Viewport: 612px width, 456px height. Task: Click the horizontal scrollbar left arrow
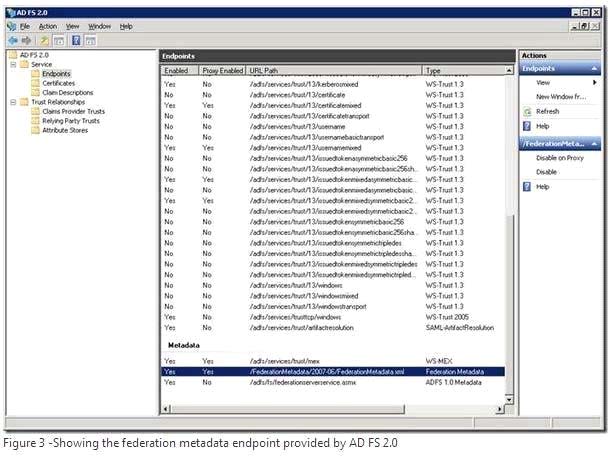pos(166,409)
